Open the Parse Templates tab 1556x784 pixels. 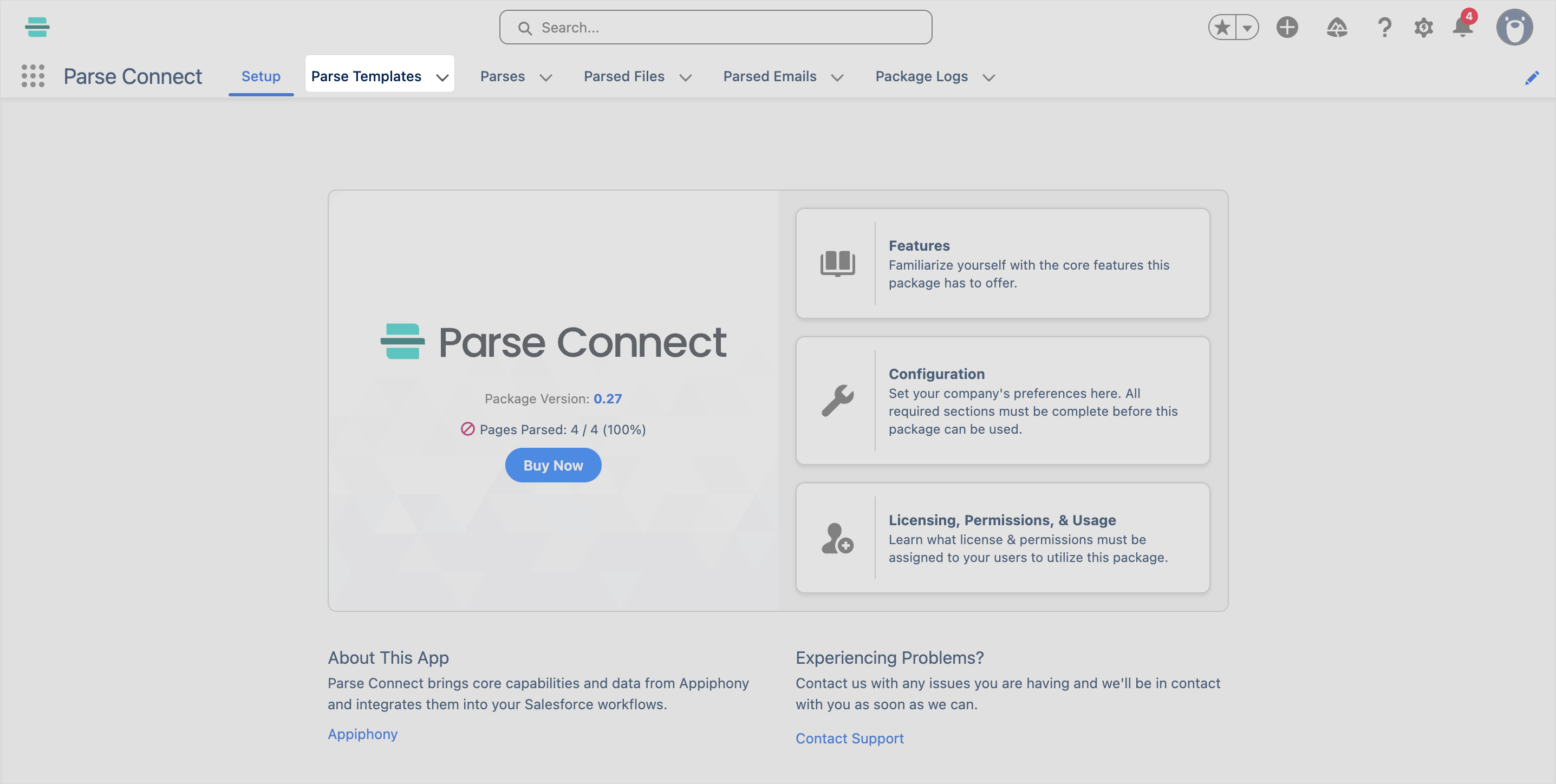[366, 76]
